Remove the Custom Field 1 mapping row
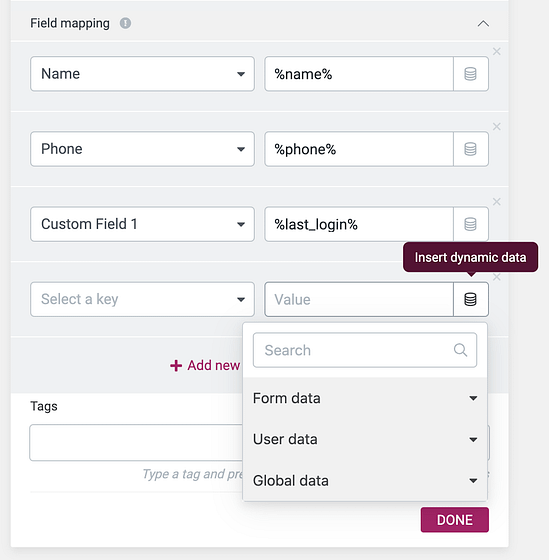 click(496, 202)
